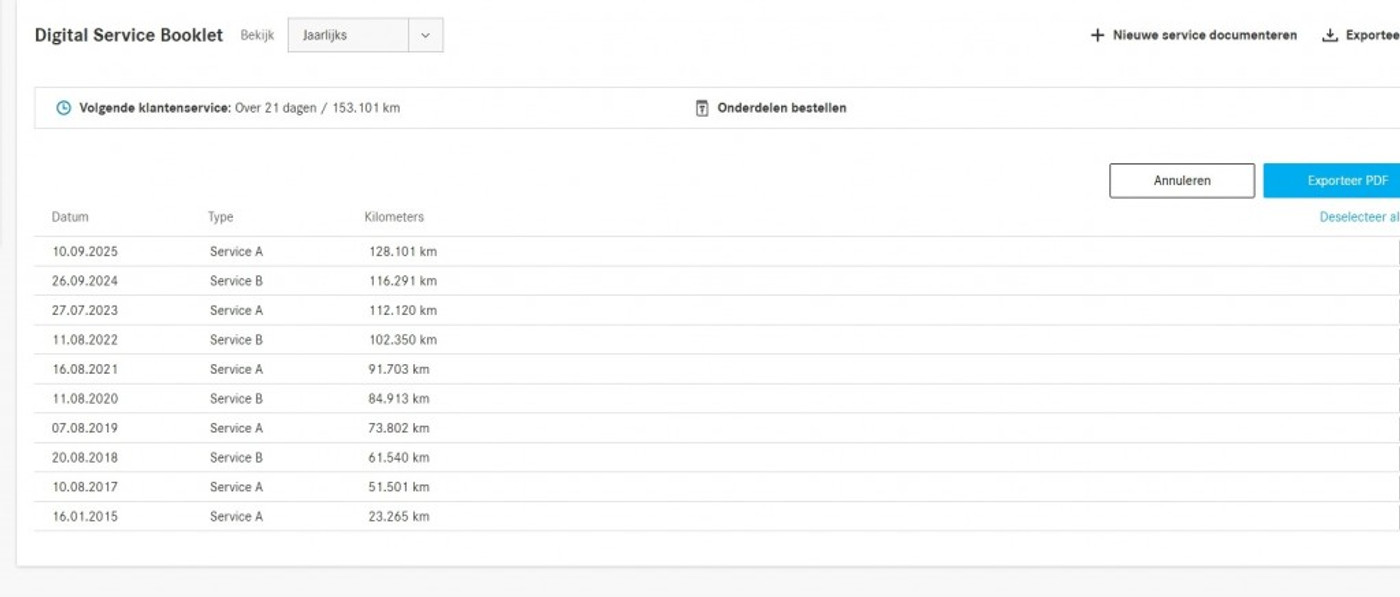Select the date 11.08.2020
Image resolution: width=1400 pixels, height=597 pixels.
[85, 399]
